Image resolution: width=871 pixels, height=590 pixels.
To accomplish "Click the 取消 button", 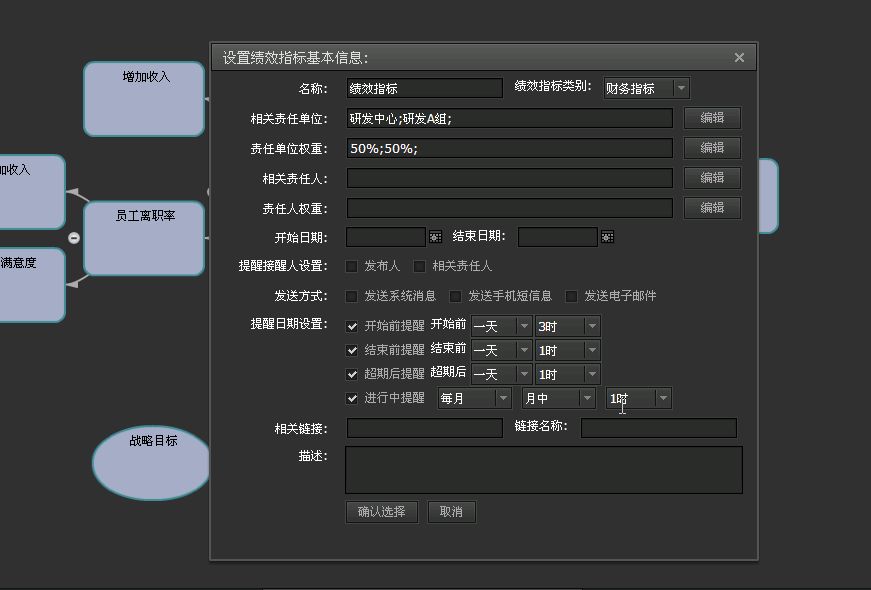I will (x=451, y=512).
